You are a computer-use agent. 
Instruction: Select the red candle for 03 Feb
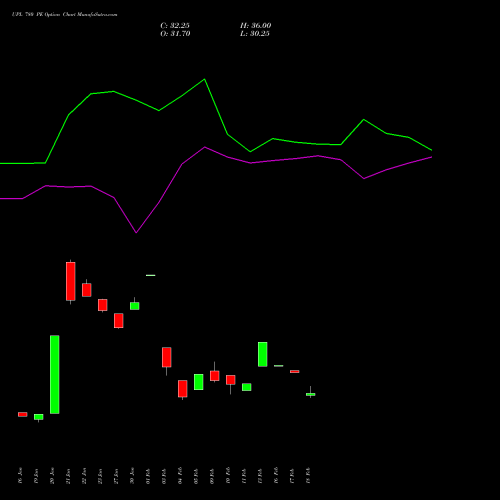[167, 357]
